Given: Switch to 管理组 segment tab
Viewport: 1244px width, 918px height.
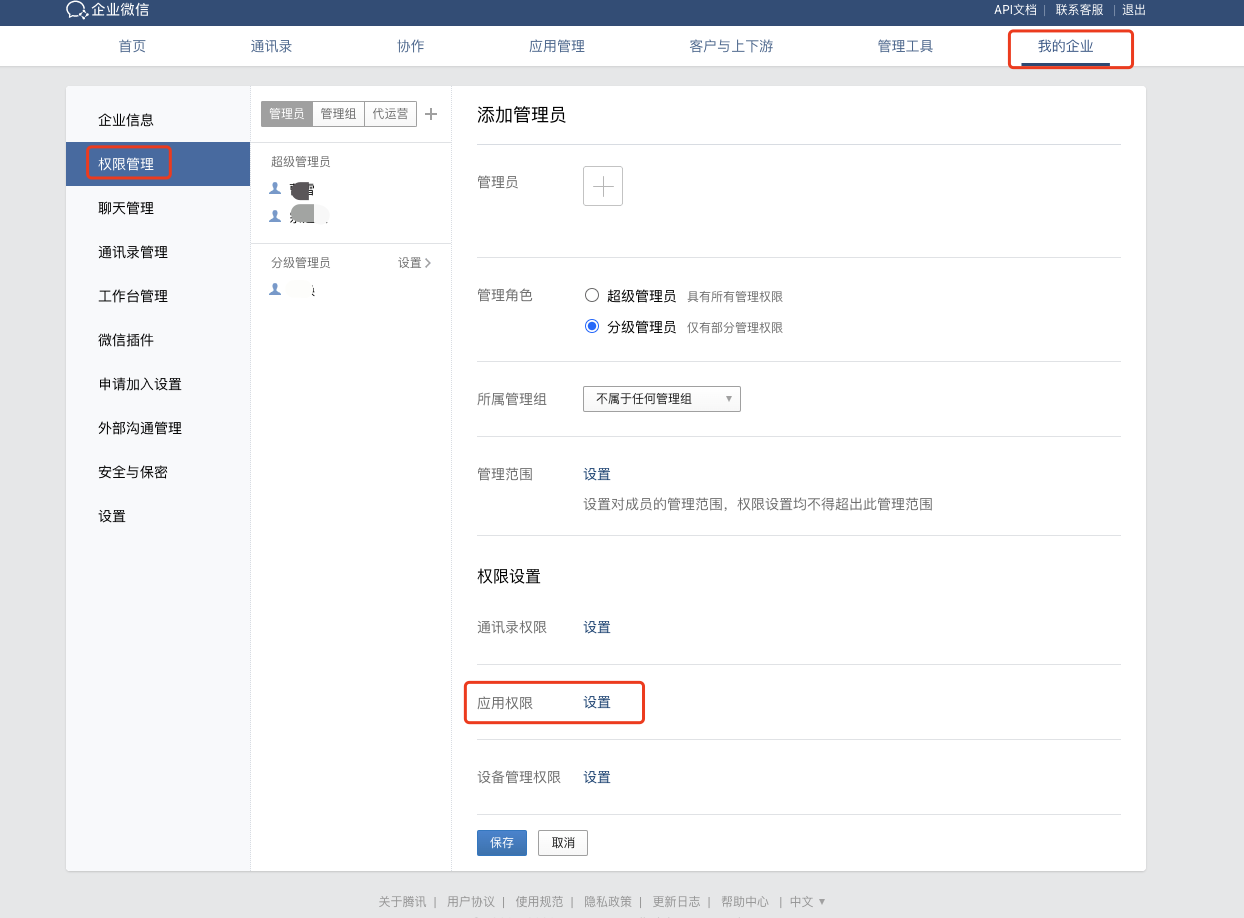Looking at the screenshot, I should point(338,114).
